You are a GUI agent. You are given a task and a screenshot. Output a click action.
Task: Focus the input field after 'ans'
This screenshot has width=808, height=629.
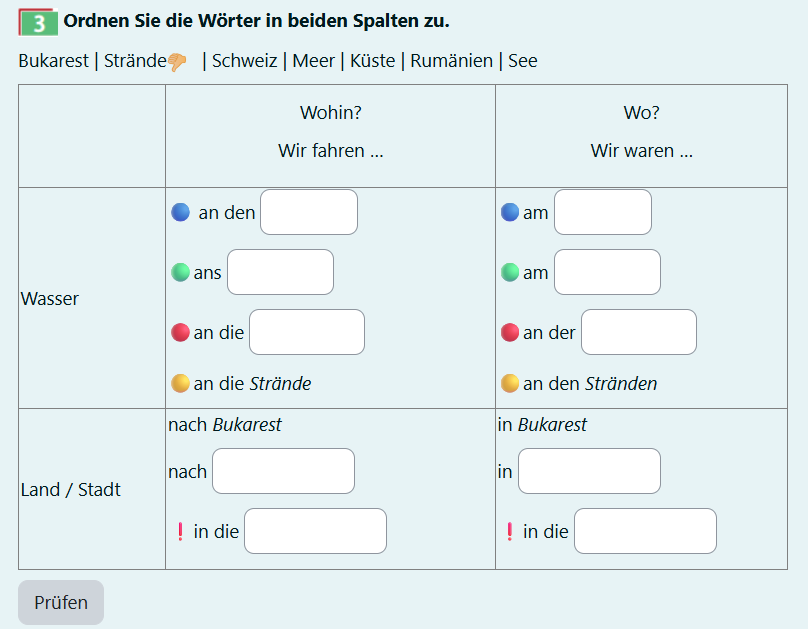pyautogui.click(x=280, y=272)
